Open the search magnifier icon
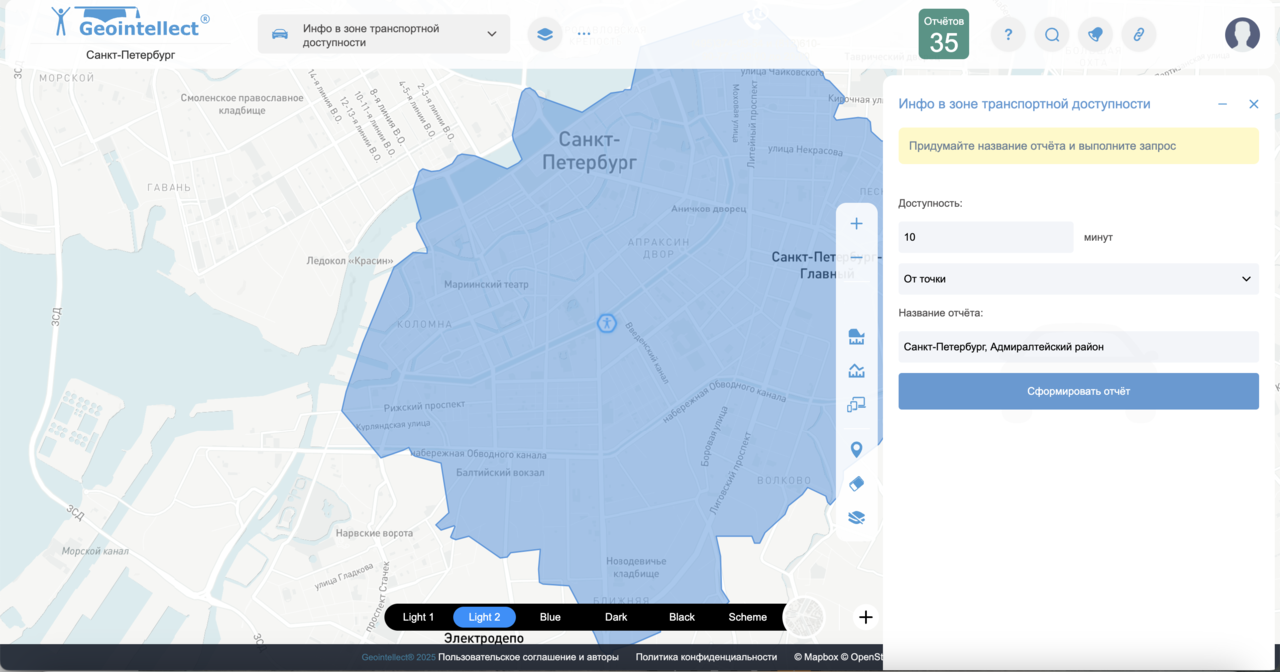This screenshot has width=1280, height=672. pyautogui.click(x=1052, y=35)
